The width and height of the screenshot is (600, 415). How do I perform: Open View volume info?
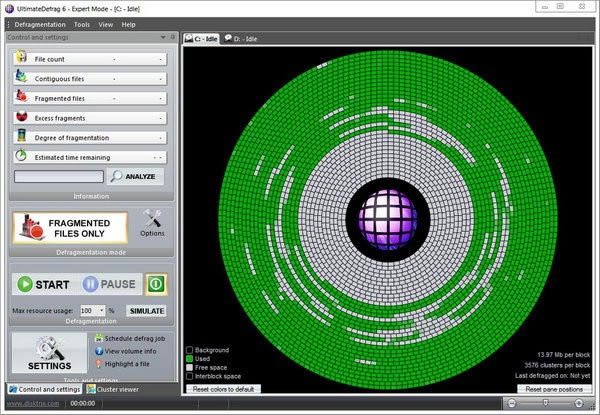coord(130,351)
